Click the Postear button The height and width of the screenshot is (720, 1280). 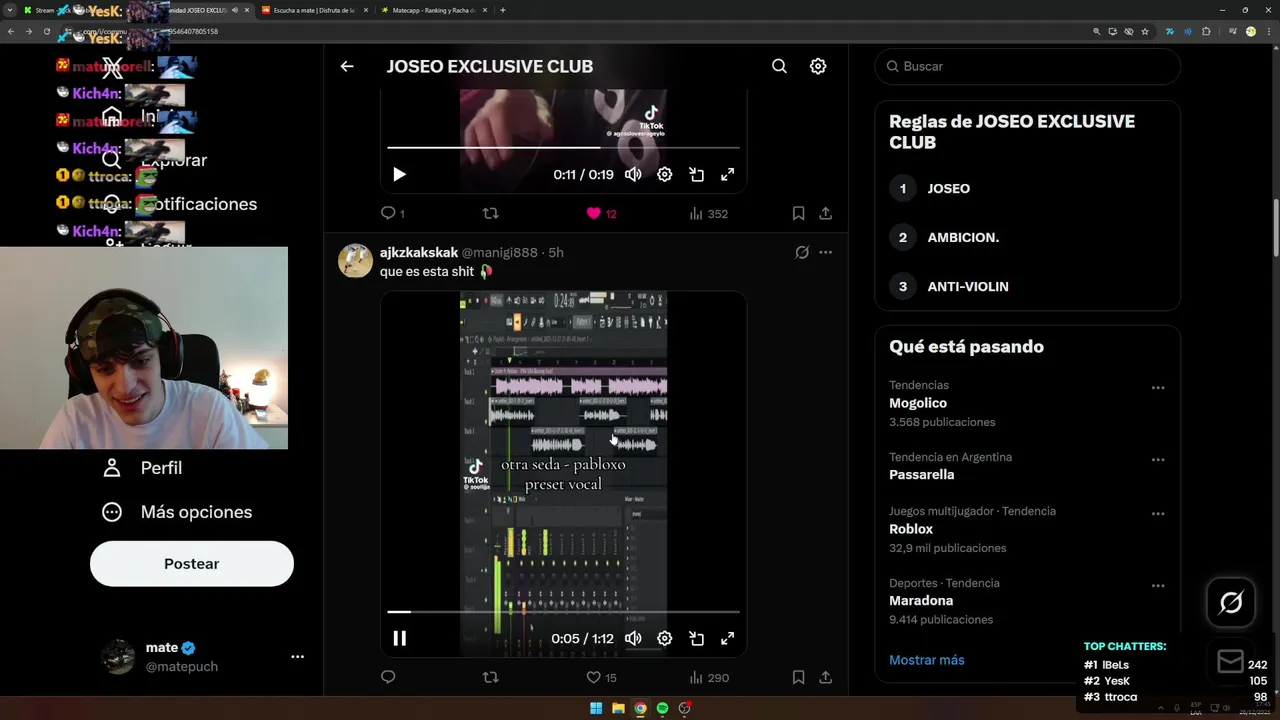pos(192,564)
